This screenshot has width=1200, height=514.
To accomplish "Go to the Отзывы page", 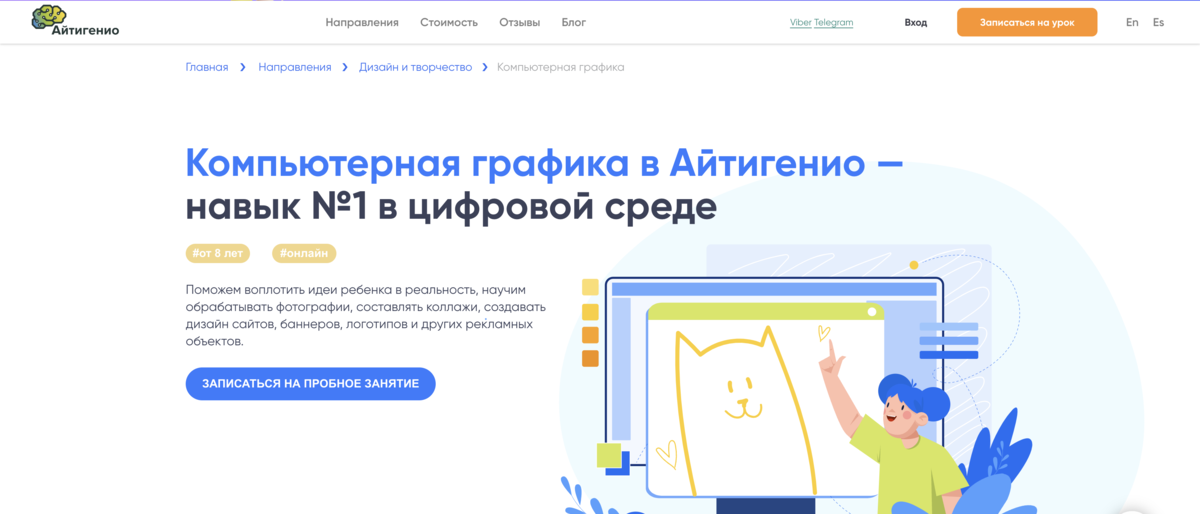I will click(x=519, y=22).
